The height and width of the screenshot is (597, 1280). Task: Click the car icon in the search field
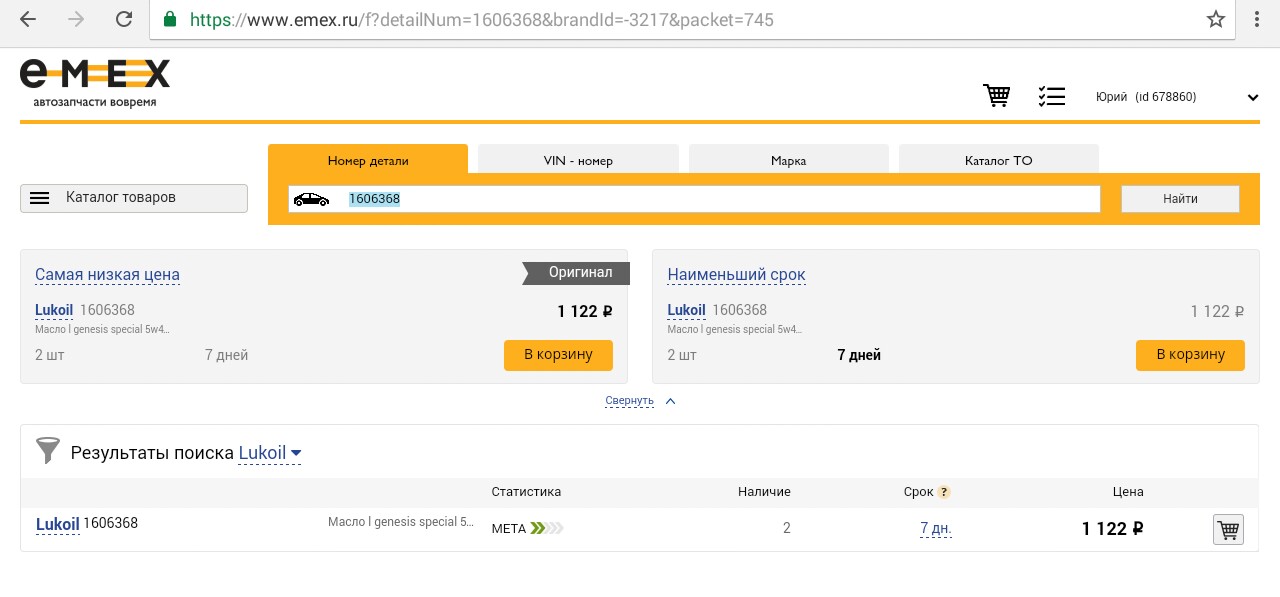coord(311,199)
